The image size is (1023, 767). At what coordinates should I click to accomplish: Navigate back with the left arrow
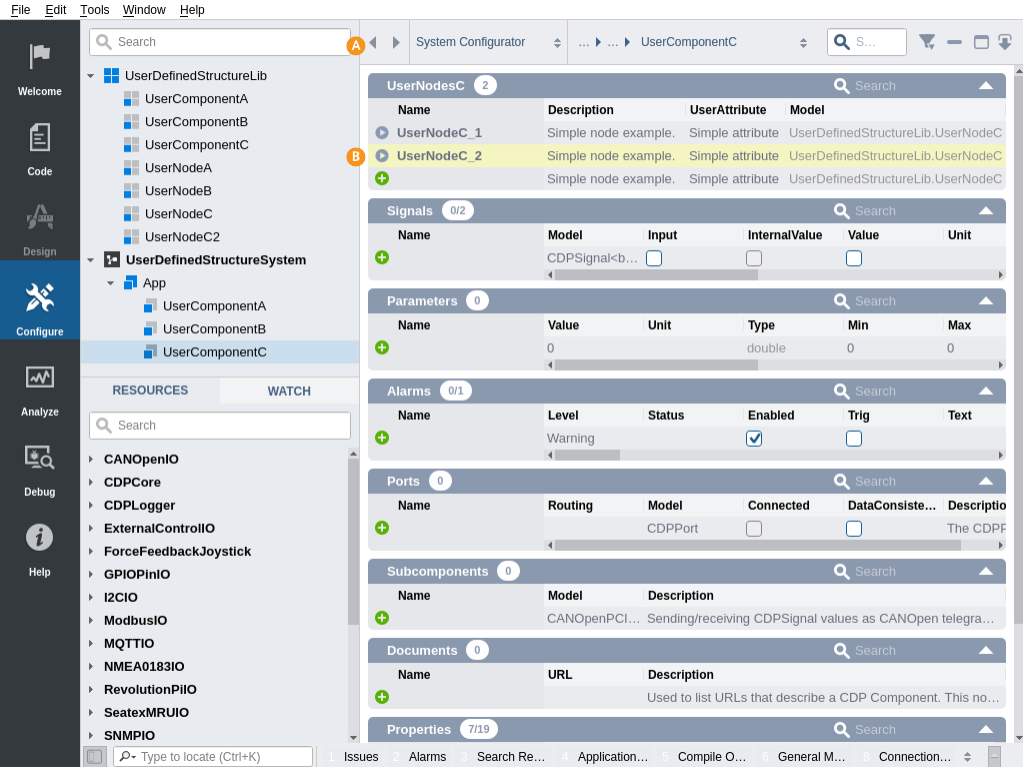373,42
